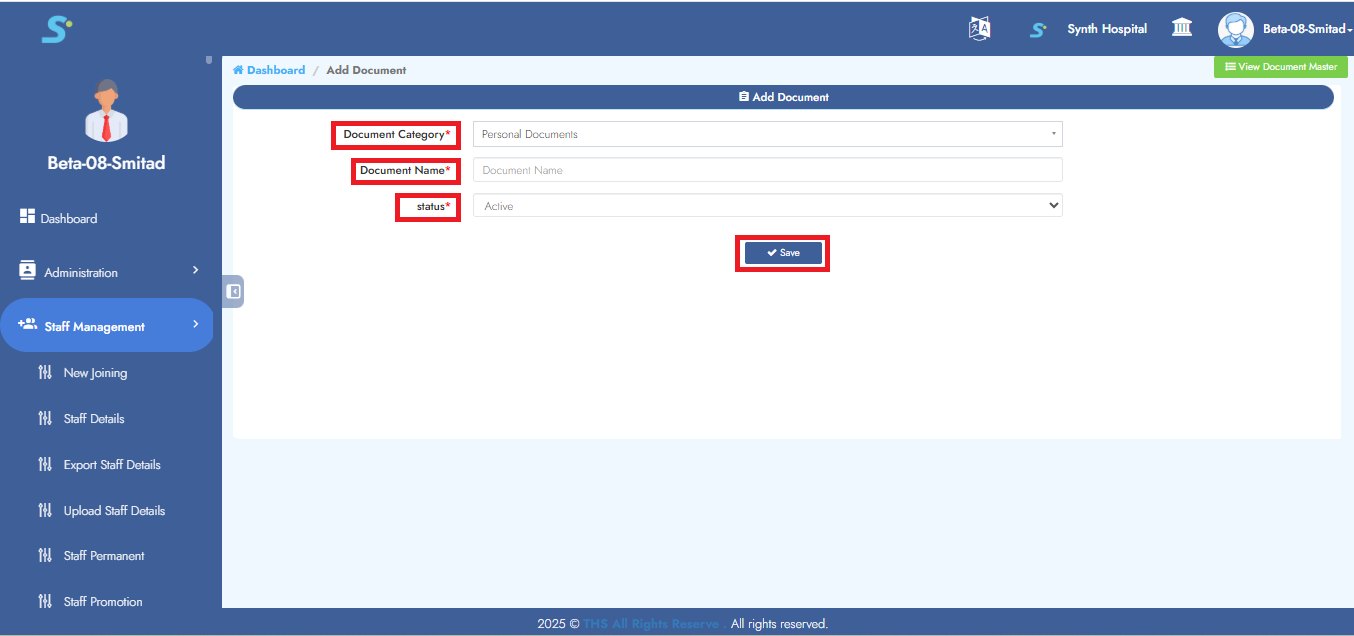Click View Document Master button

[x=1280, y=67]
